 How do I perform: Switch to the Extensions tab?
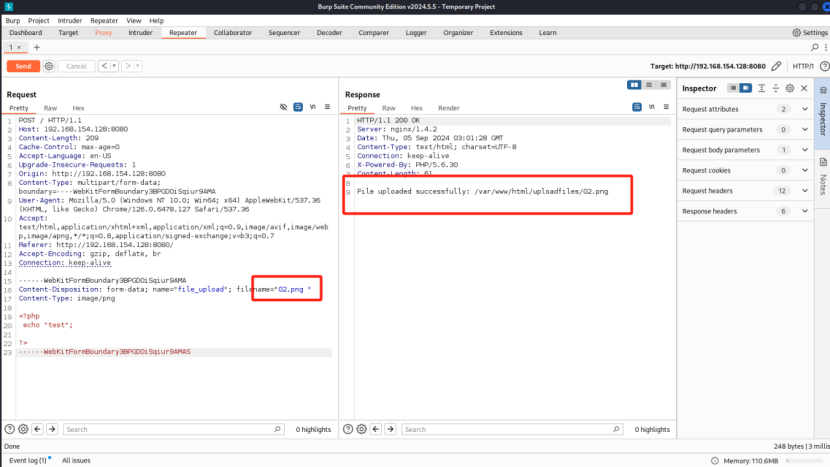click(x=506, y=33)
